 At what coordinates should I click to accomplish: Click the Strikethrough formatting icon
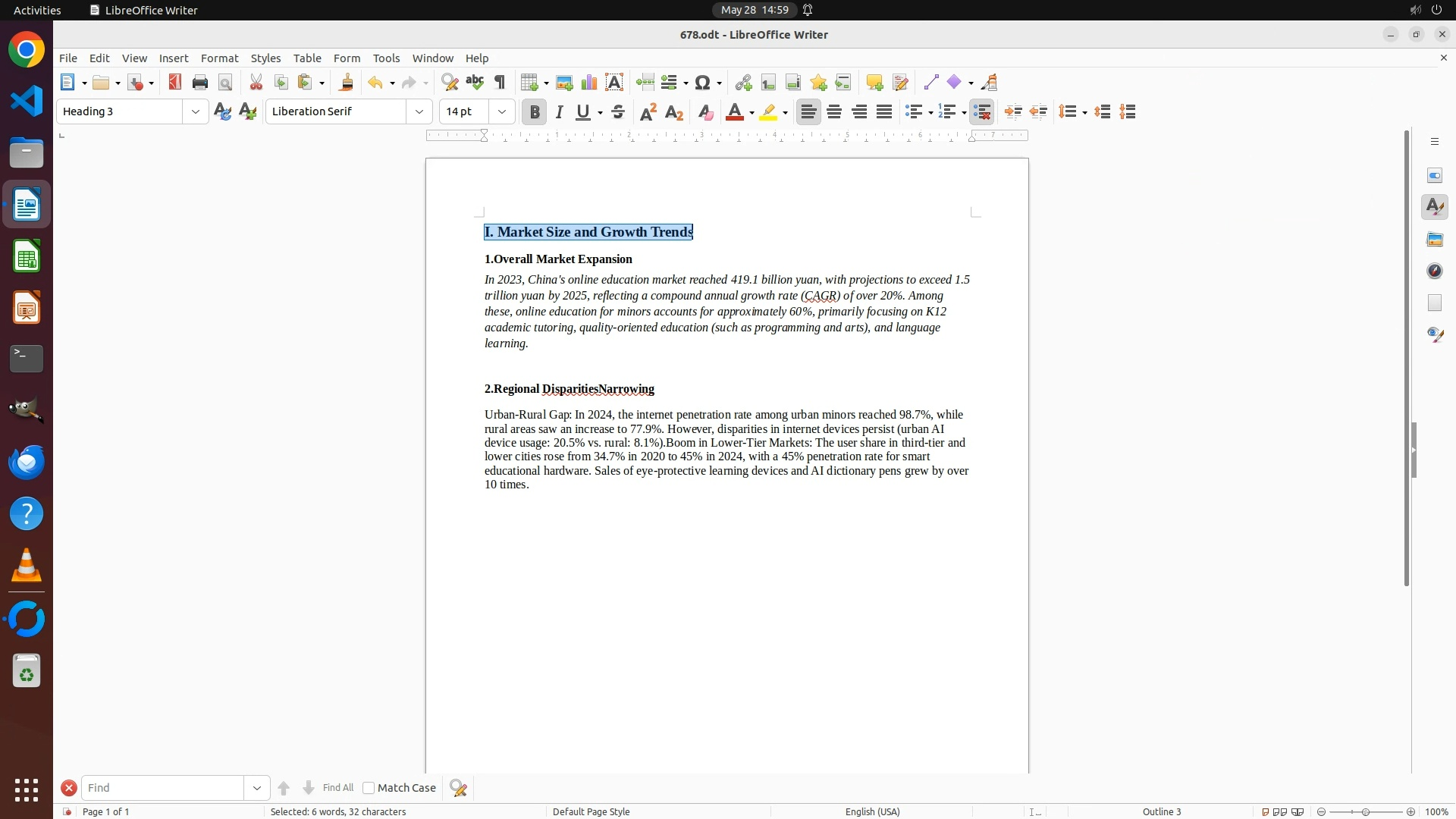618,112
